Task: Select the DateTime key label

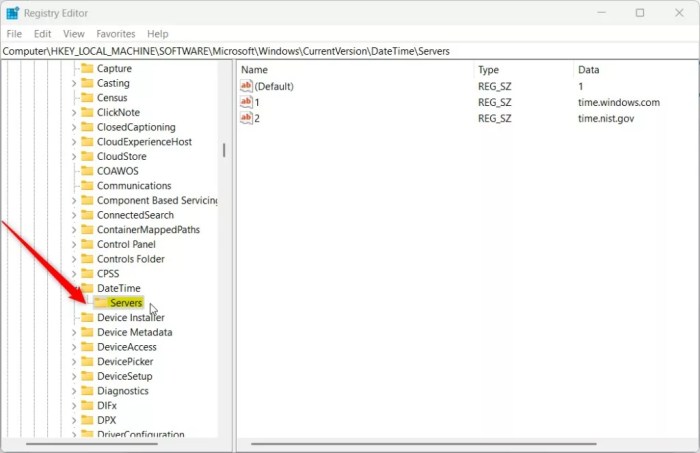Action: click(x=119, y=288)
